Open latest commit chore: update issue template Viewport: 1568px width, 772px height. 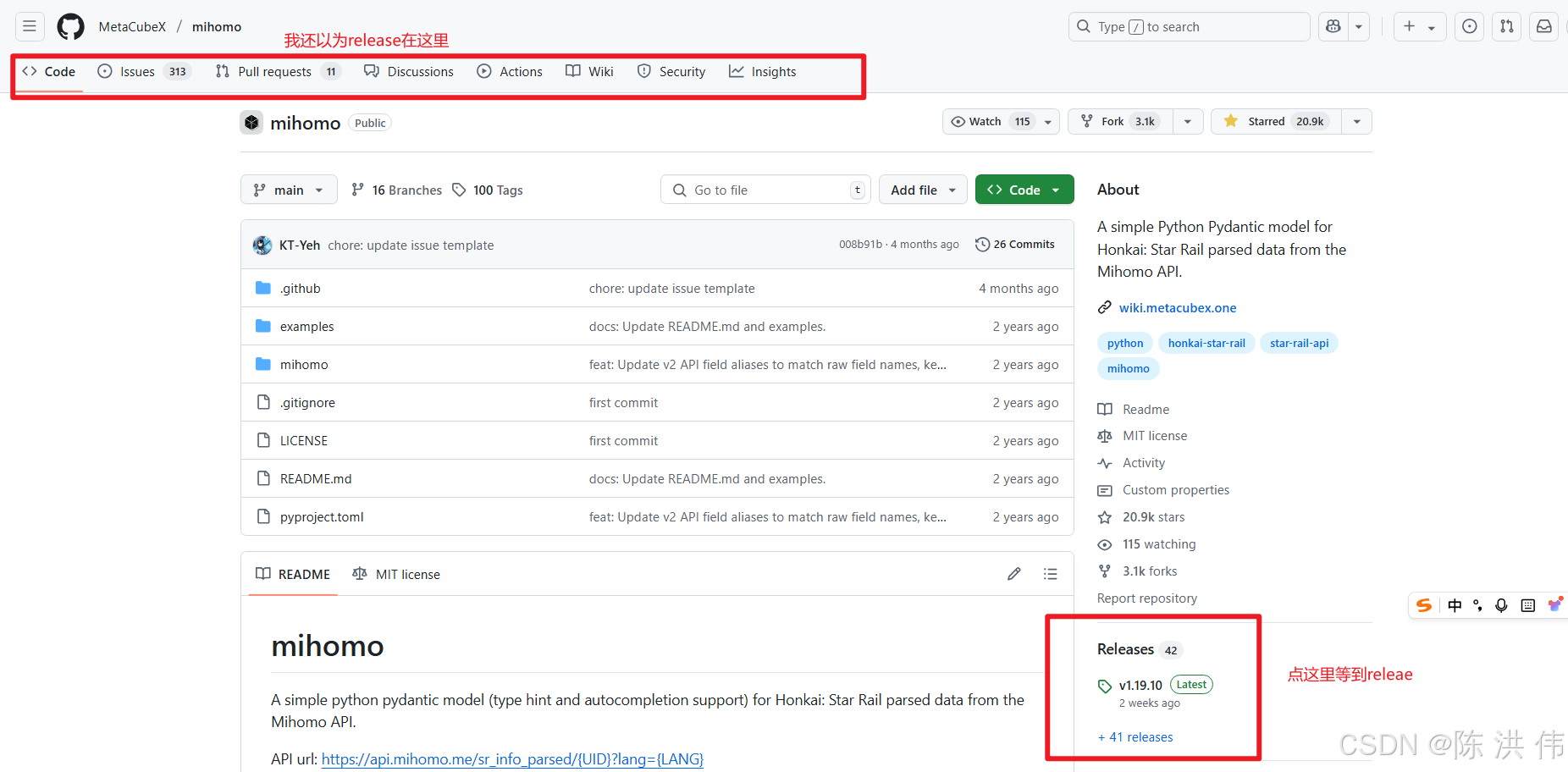pos(411,245)
